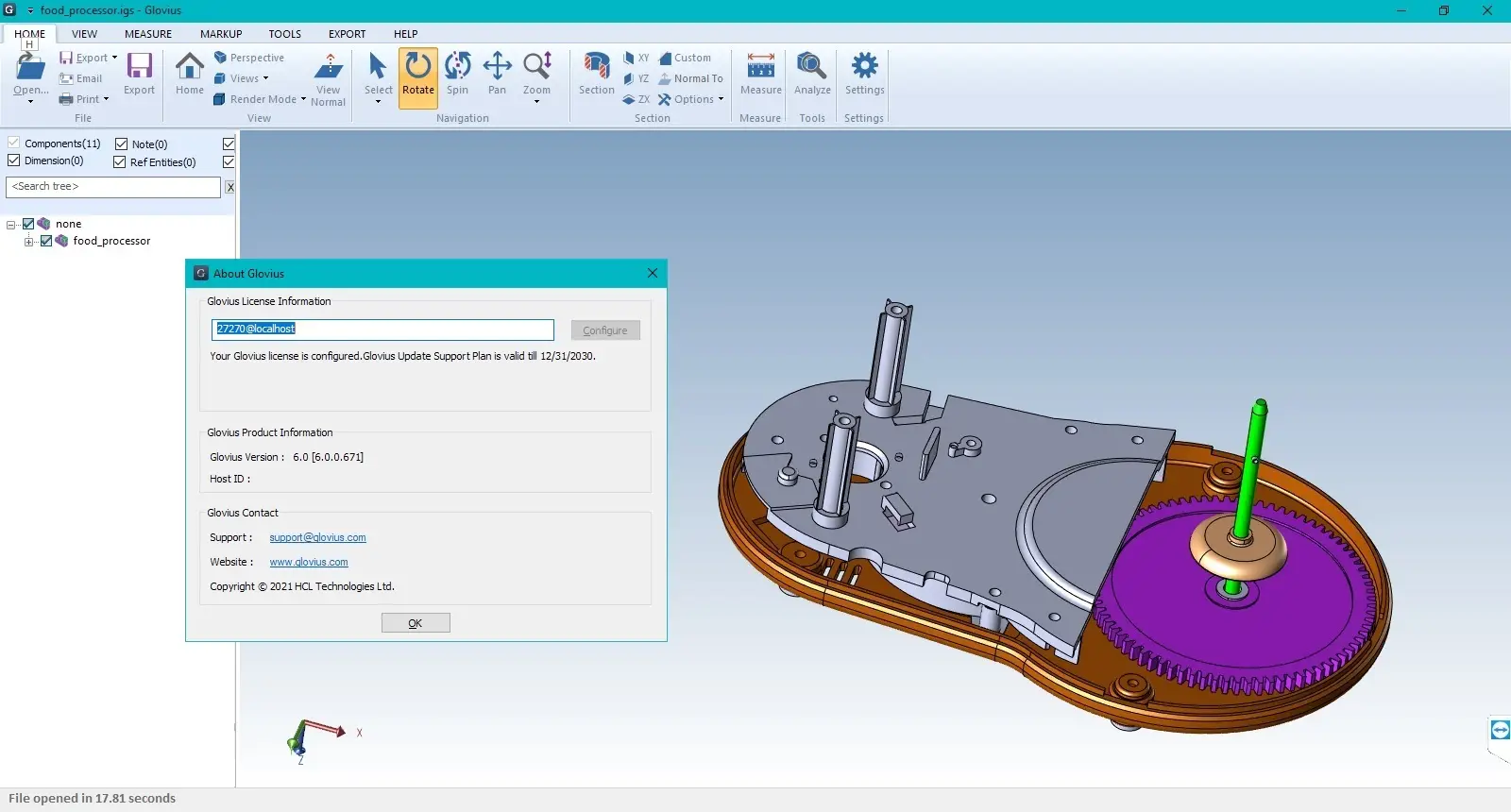Switch to the EXPORT ribbon tab

click(x=347, y=34)
